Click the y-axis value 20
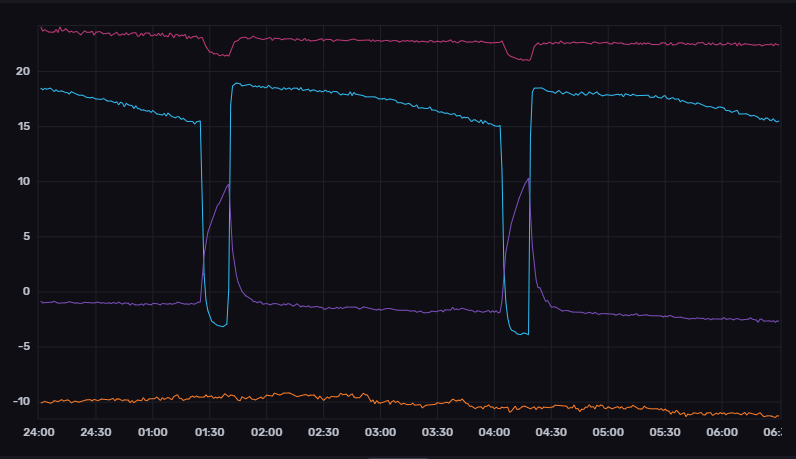 (x=22, y=71)
